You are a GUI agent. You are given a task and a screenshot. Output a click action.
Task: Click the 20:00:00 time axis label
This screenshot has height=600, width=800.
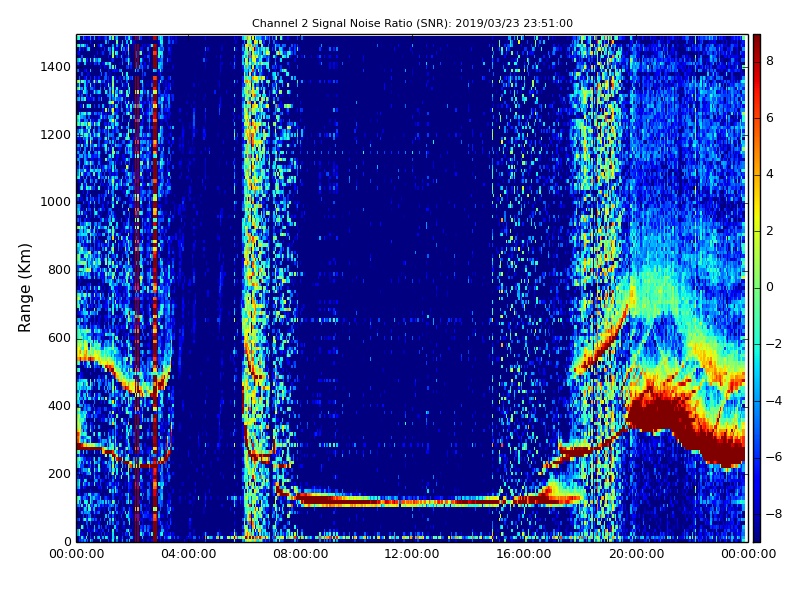(636, 554)
